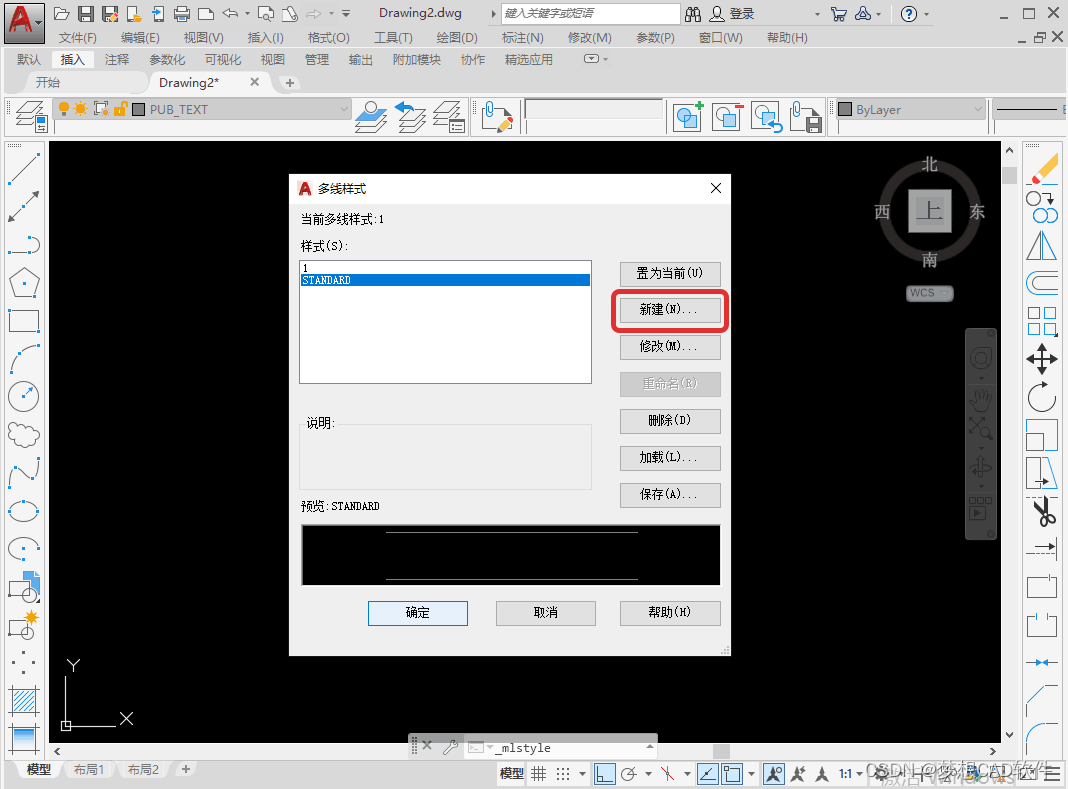
Task: Toggle Ortho mode in status bar
Action: pyautogui.click(x=604, y=773)
